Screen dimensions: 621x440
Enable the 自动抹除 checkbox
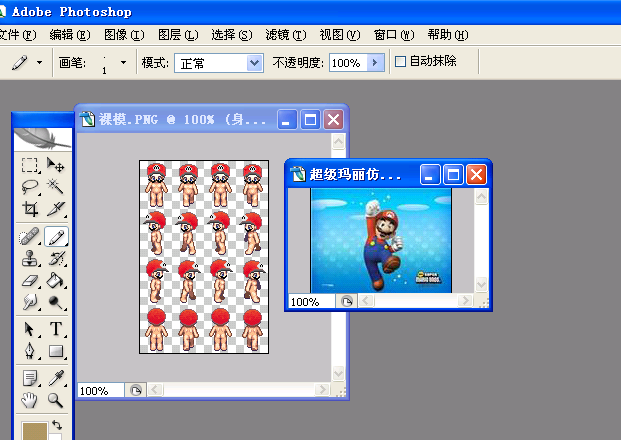[400, 61]
